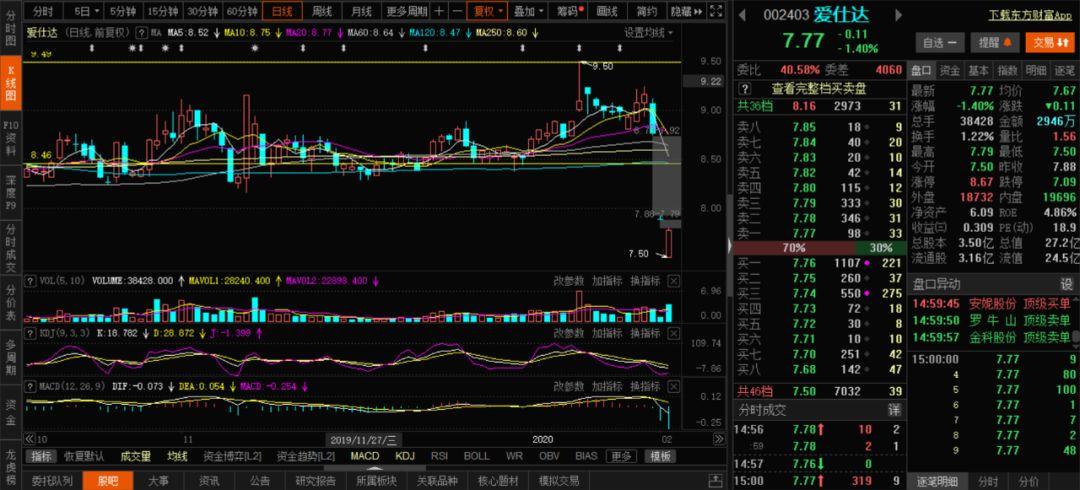Select the BOLL indicator
The image size is (1080, 490).
coord(477,456)
